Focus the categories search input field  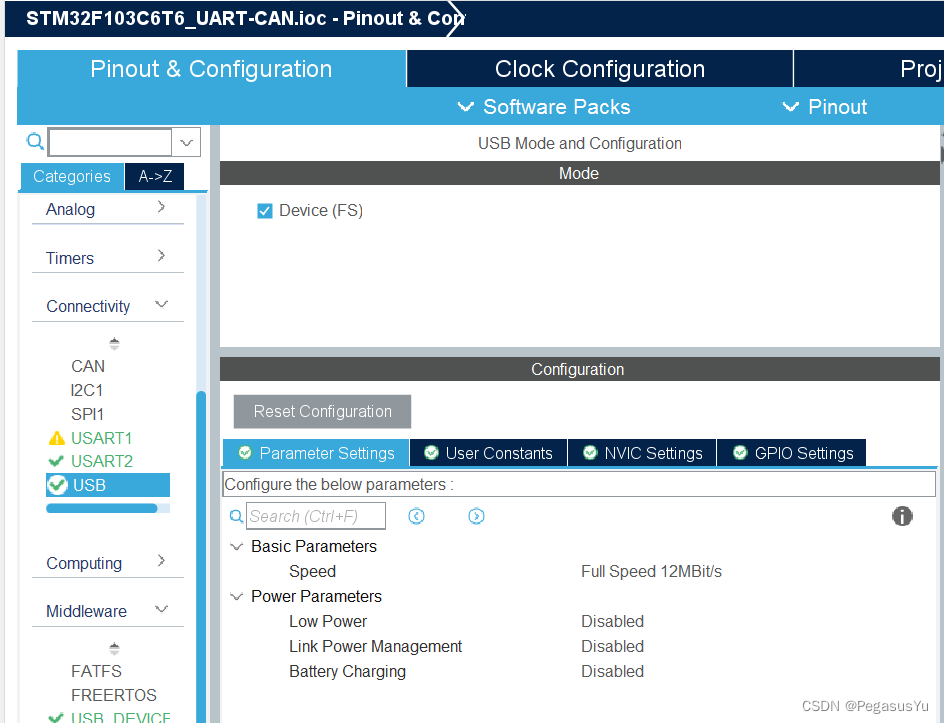[x=110, y=143]
